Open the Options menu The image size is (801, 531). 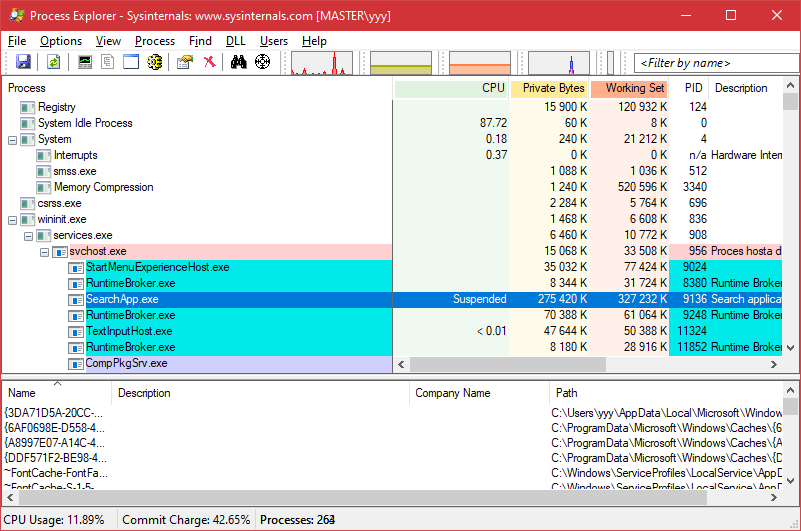pyautogui.click(x=61, y=41)
